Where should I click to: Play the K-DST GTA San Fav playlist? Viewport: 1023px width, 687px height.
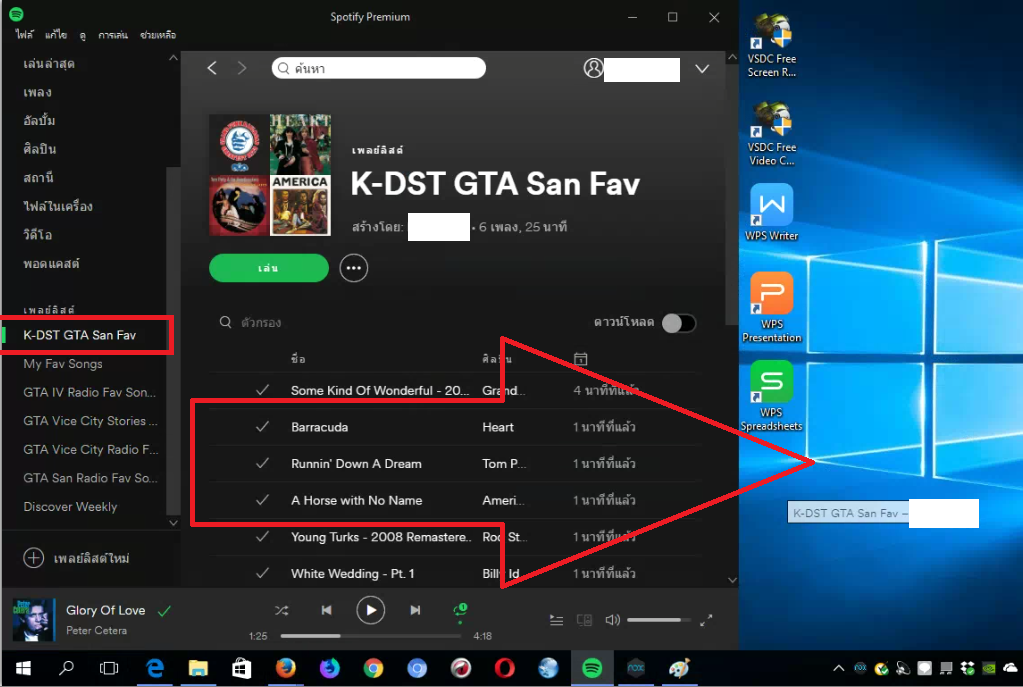[269, 268]
